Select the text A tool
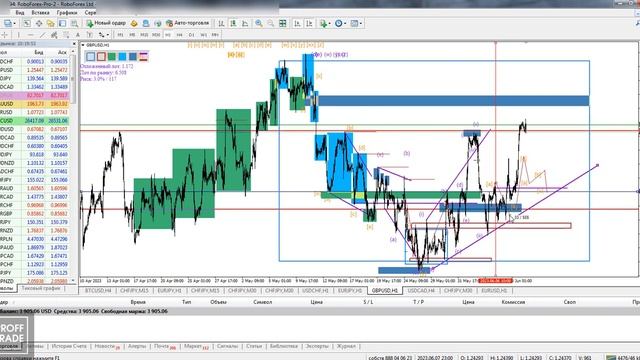This screenshot has width=640, height=360. (78, 35)
